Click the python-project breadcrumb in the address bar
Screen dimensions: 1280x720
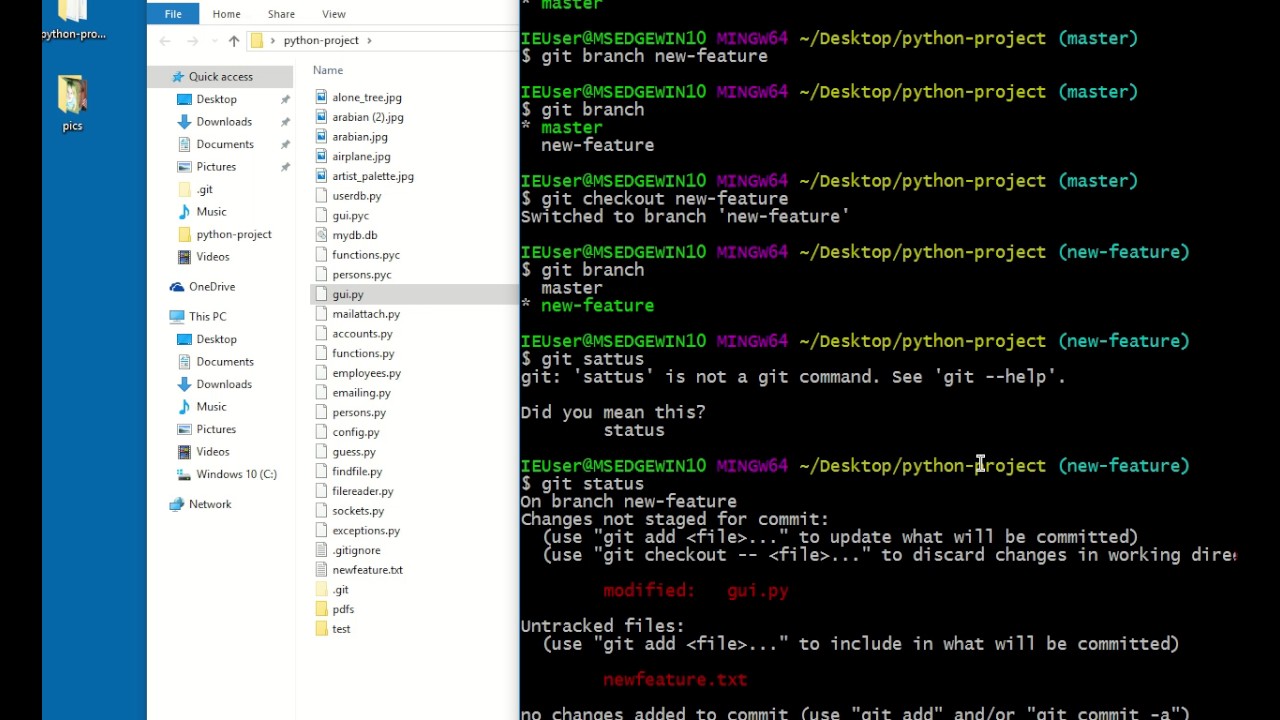(321, 41)
